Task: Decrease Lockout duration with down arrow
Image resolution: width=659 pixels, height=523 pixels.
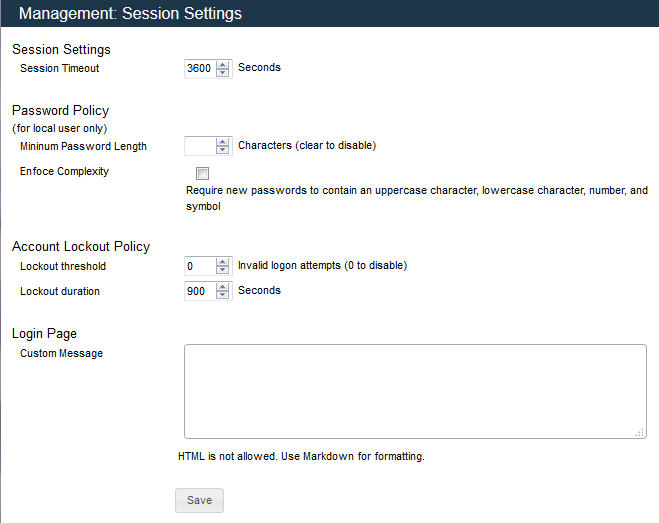Action: pos(222,296)
